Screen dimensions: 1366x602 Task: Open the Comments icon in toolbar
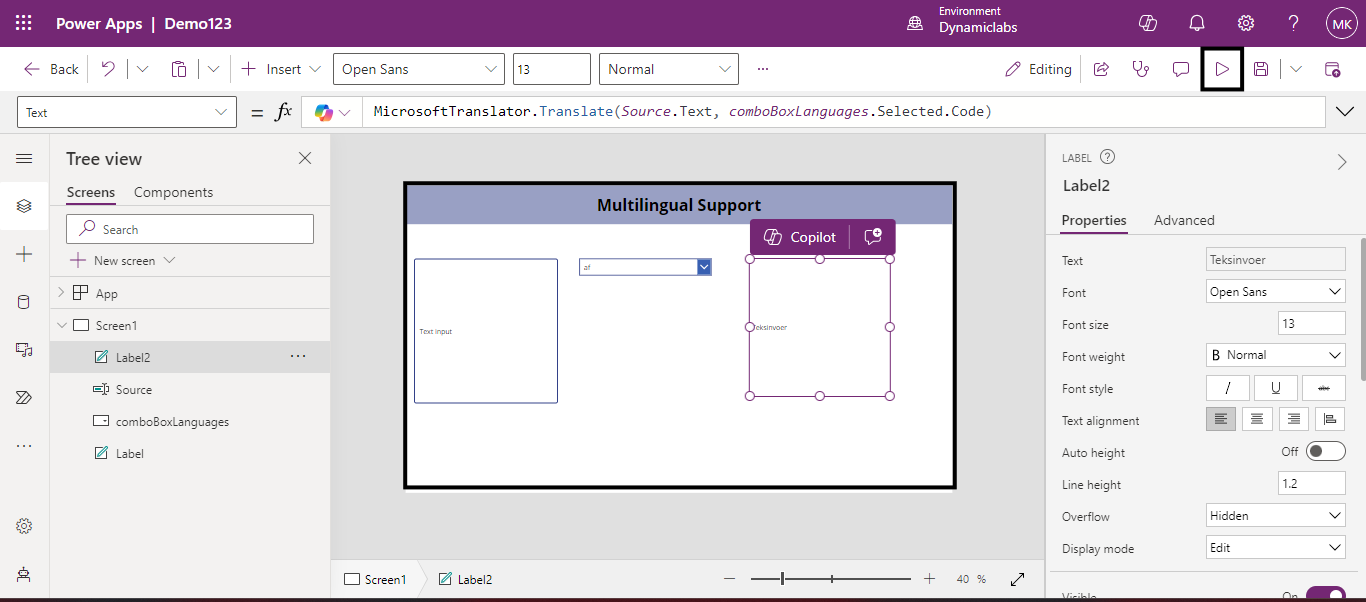1181,69
